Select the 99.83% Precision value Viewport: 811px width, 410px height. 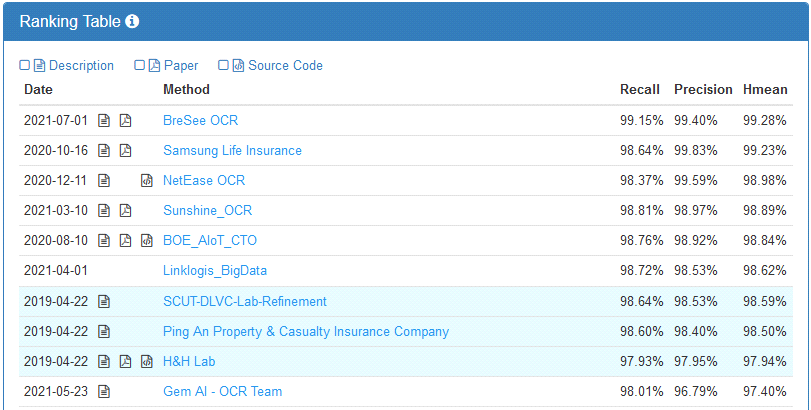coord(695,150)
